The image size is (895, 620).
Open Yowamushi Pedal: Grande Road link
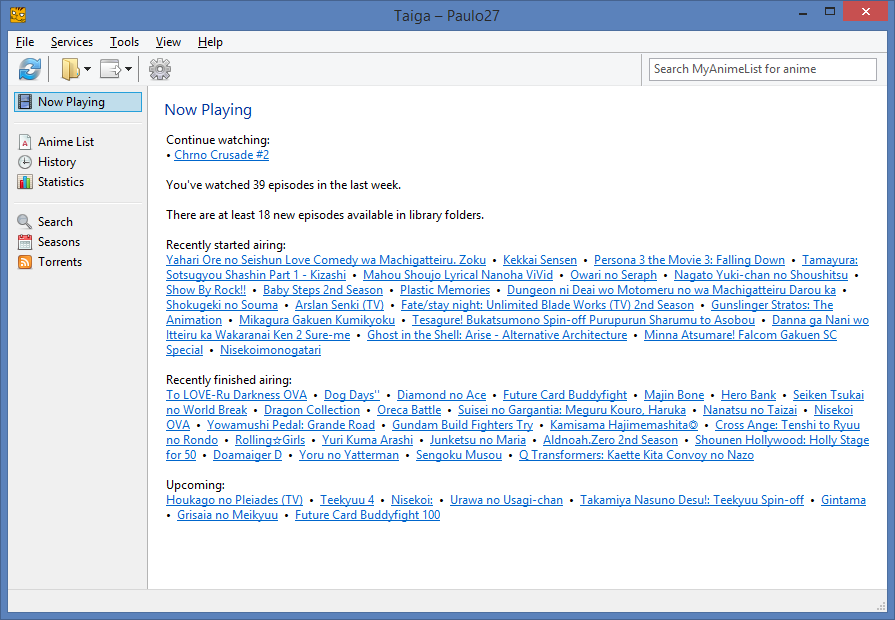[291, 425]
